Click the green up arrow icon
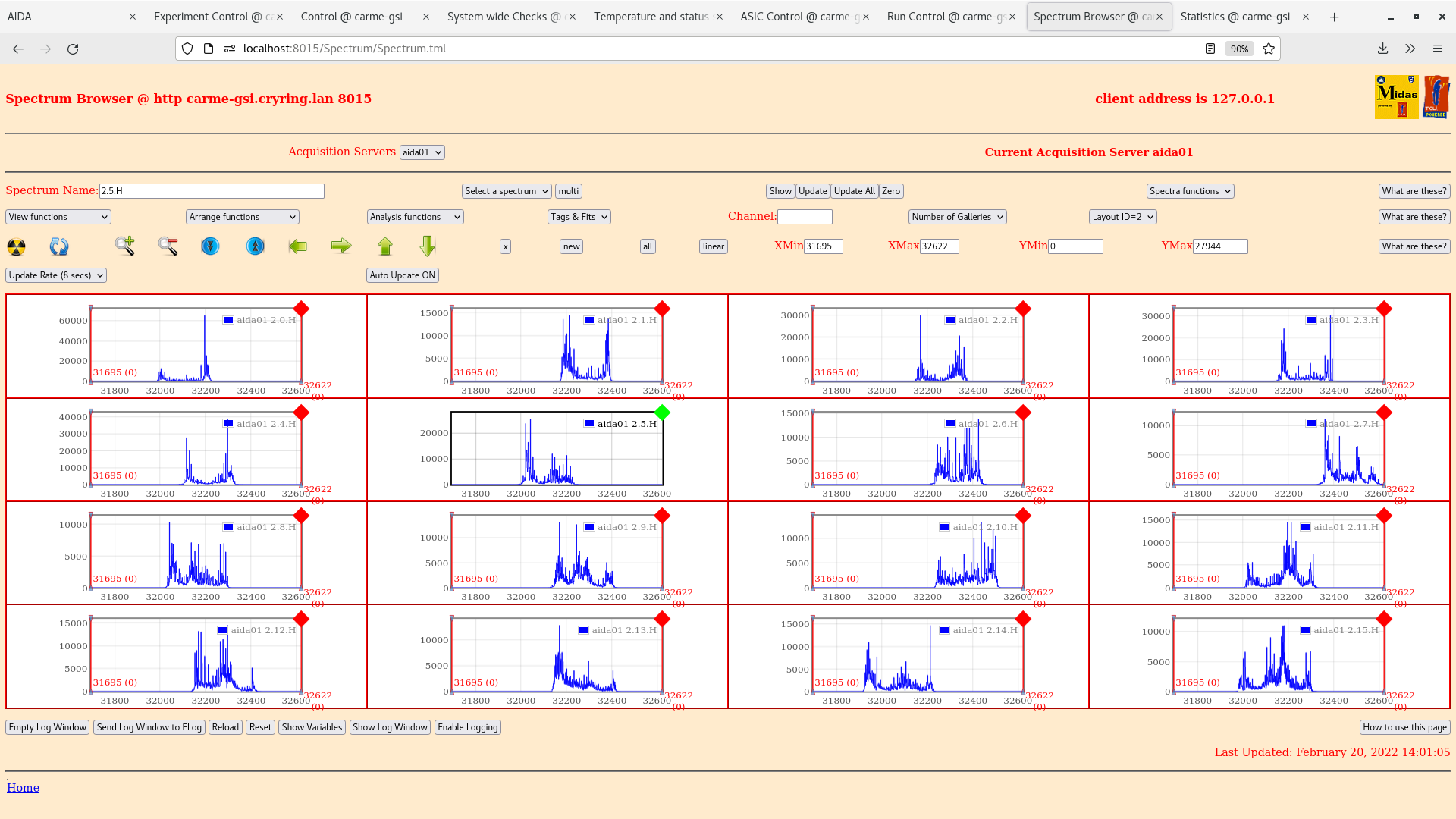 click(385, 246)
